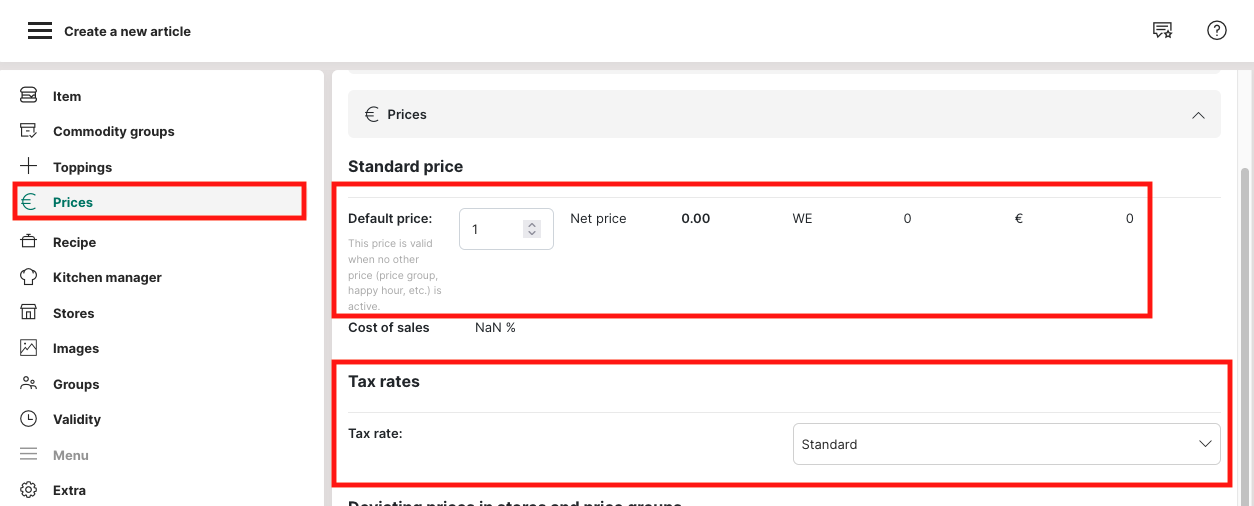Click the Menu sidebar entry
This screenshot has height=506, width=1254.
pos(71,455)
